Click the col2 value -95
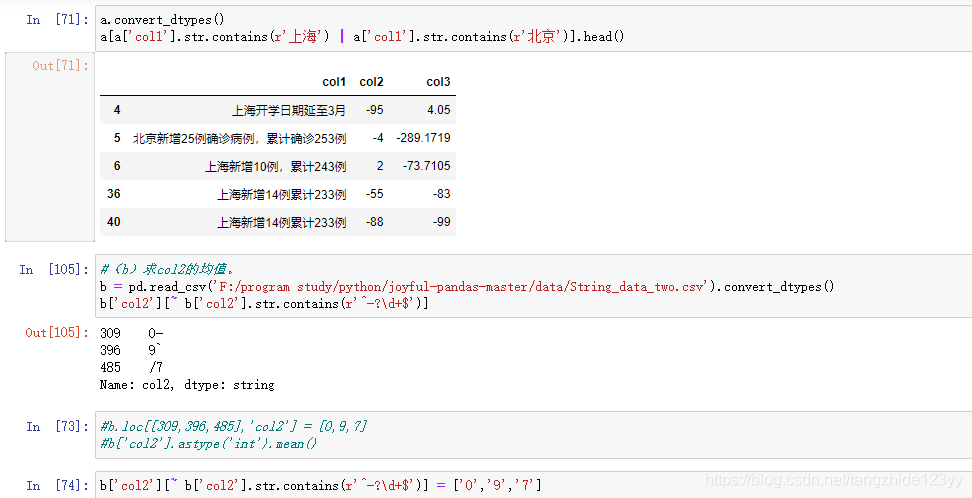The height and width of the screenshot is (498, 972). 374,110
